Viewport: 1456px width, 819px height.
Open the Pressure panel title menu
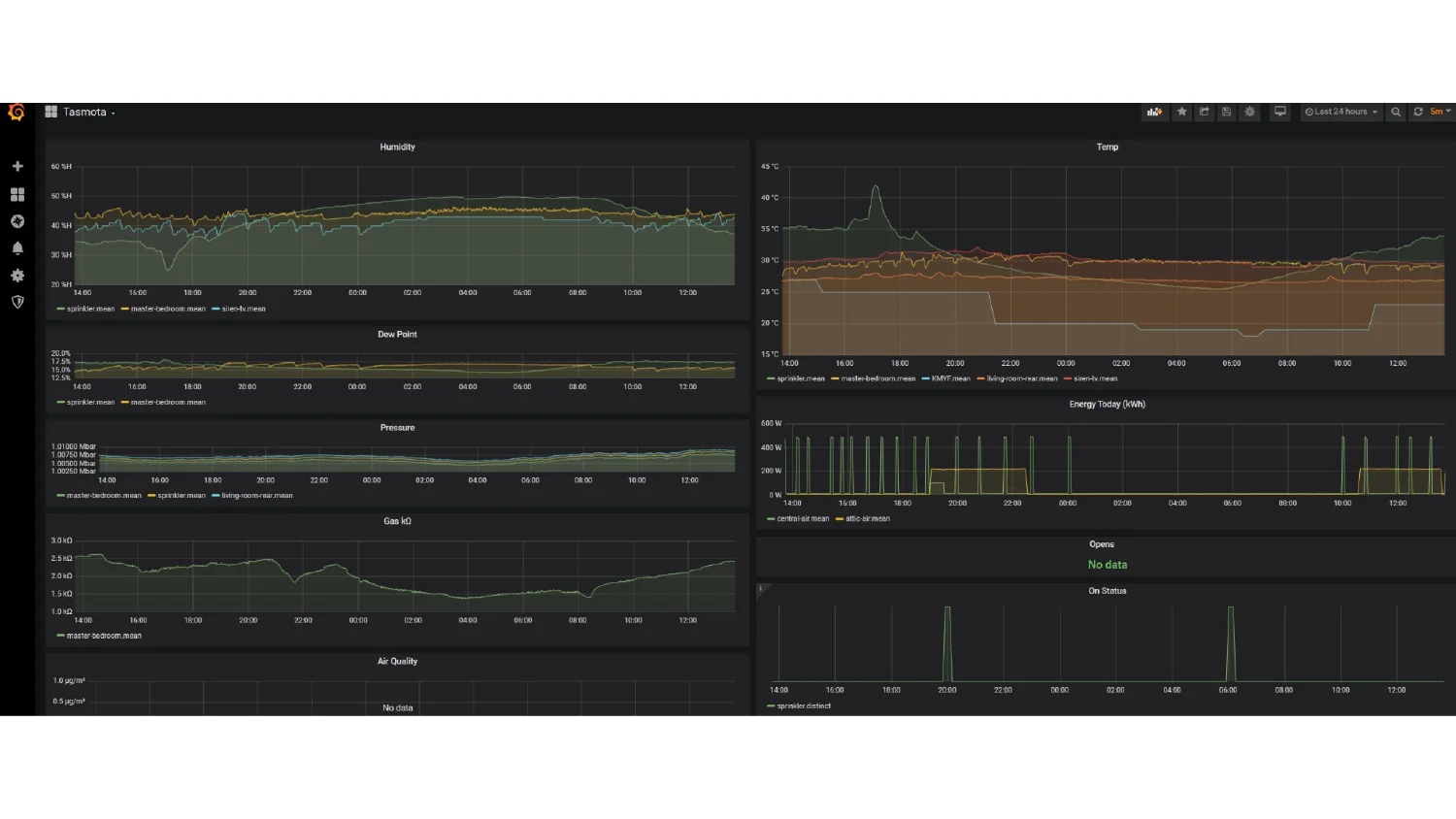(397, 428)
